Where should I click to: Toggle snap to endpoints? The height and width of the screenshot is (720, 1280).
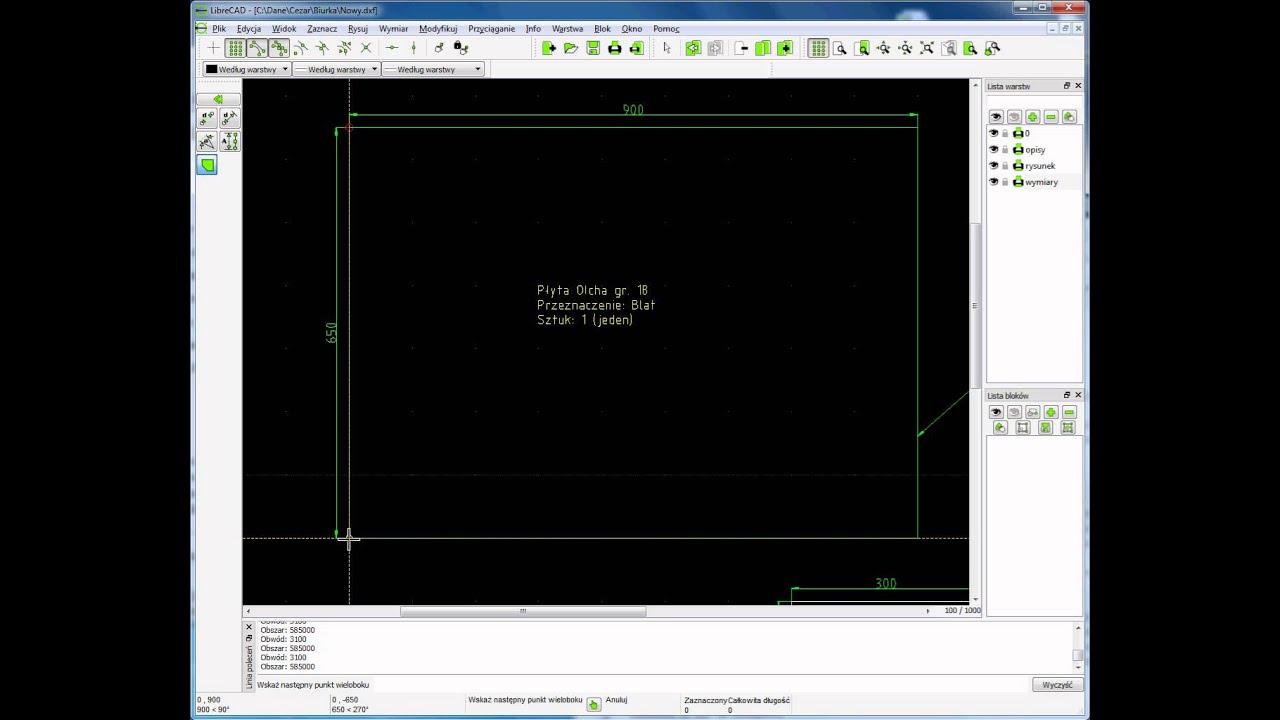tap(257, 48)
